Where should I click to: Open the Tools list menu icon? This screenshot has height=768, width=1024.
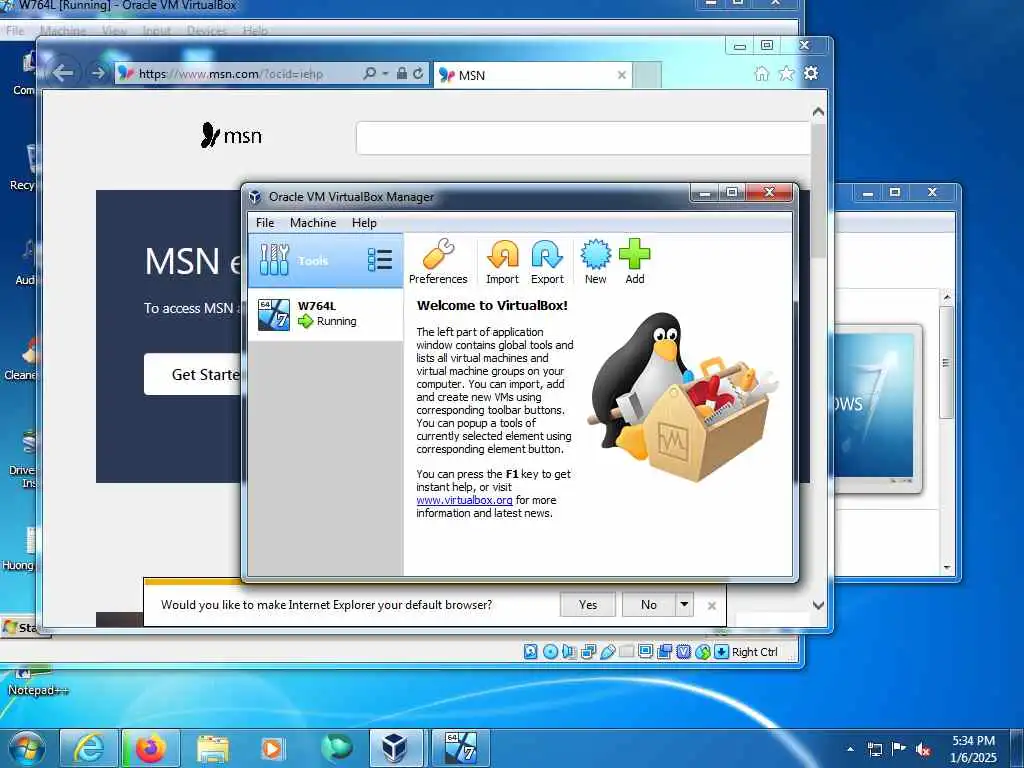(x=379, y=260)
